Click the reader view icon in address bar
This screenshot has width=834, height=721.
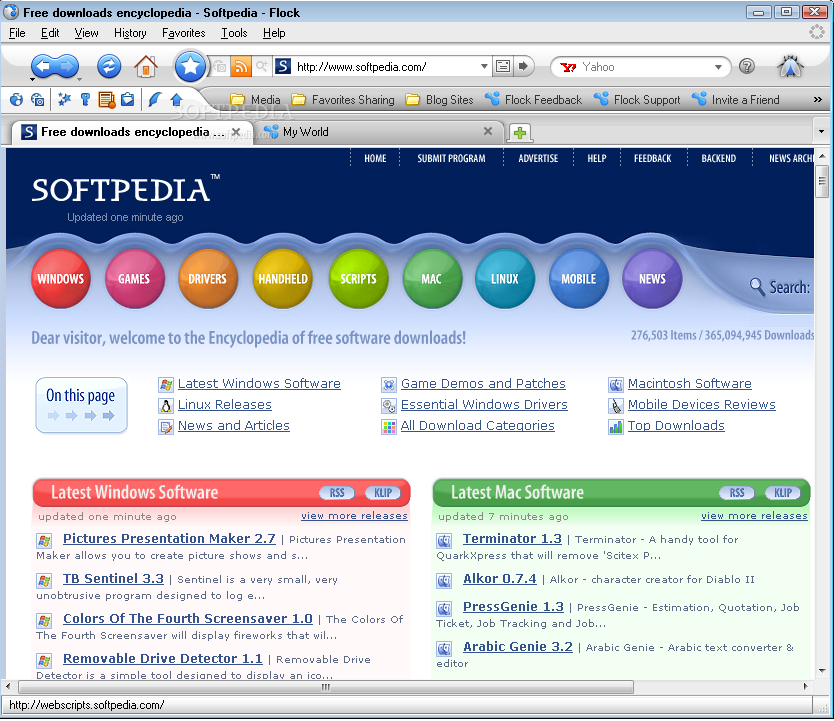(x=503, y=66)
